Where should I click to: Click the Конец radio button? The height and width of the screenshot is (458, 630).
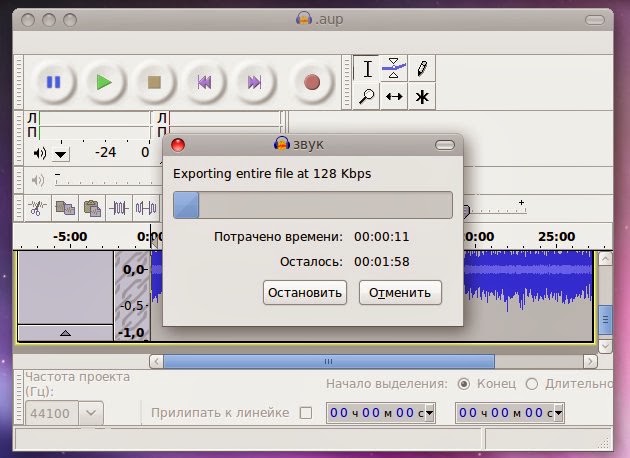(464, 384)
